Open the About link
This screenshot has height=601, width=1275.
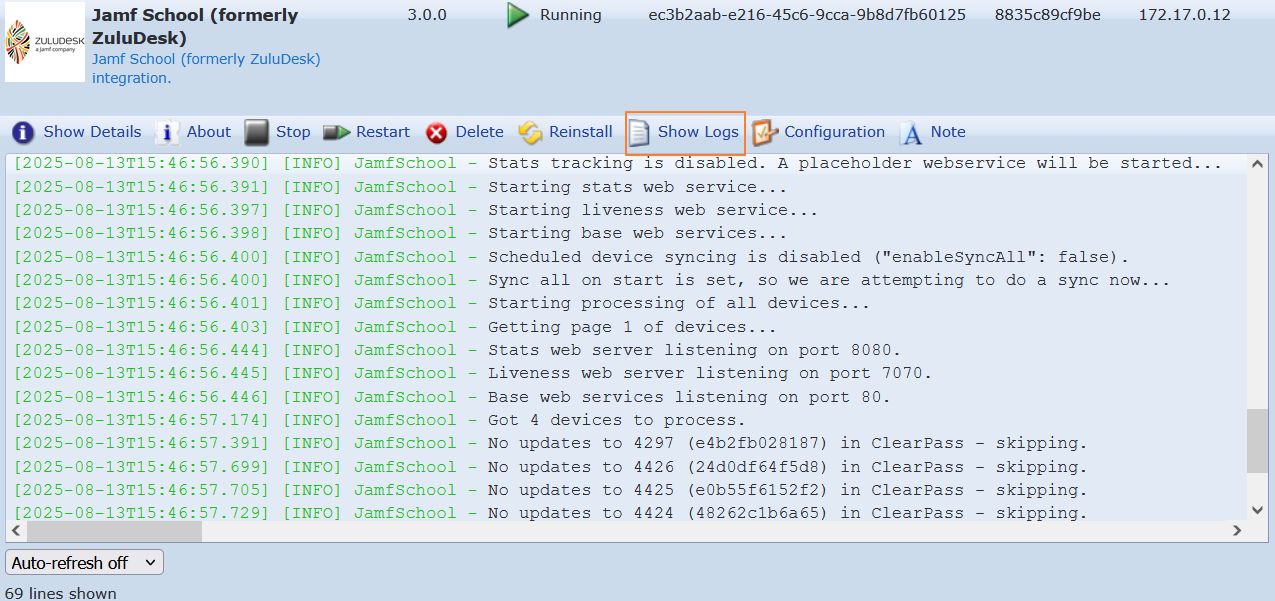pyautogui.click(x=209, y=132)
